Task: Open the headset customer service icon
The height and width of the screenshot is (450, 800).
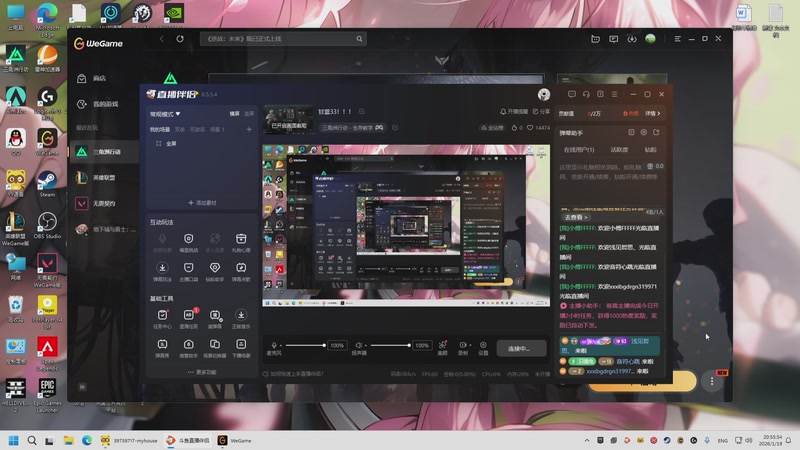Action: (x=586, y=94)
